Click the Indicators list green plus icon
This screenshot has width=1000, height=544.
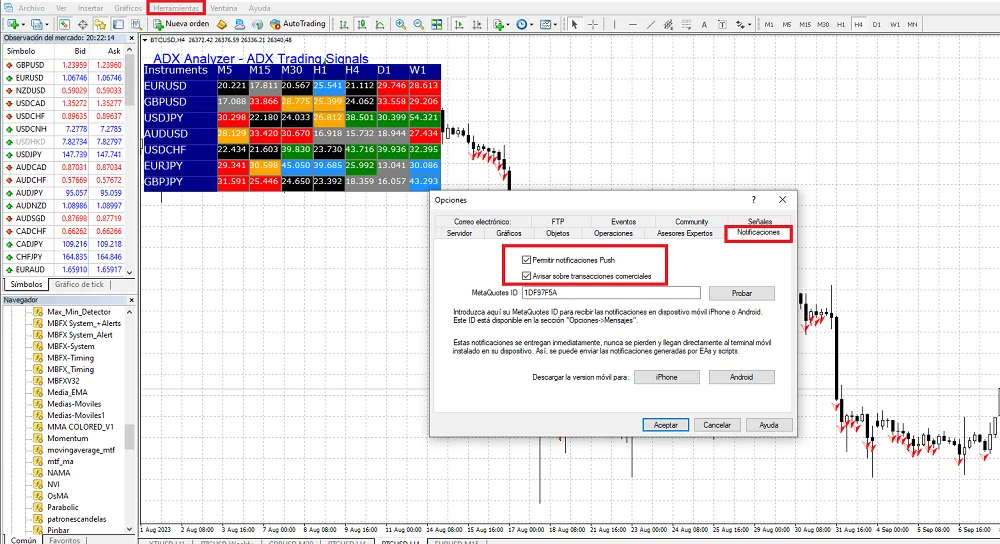tap(498, 24)
